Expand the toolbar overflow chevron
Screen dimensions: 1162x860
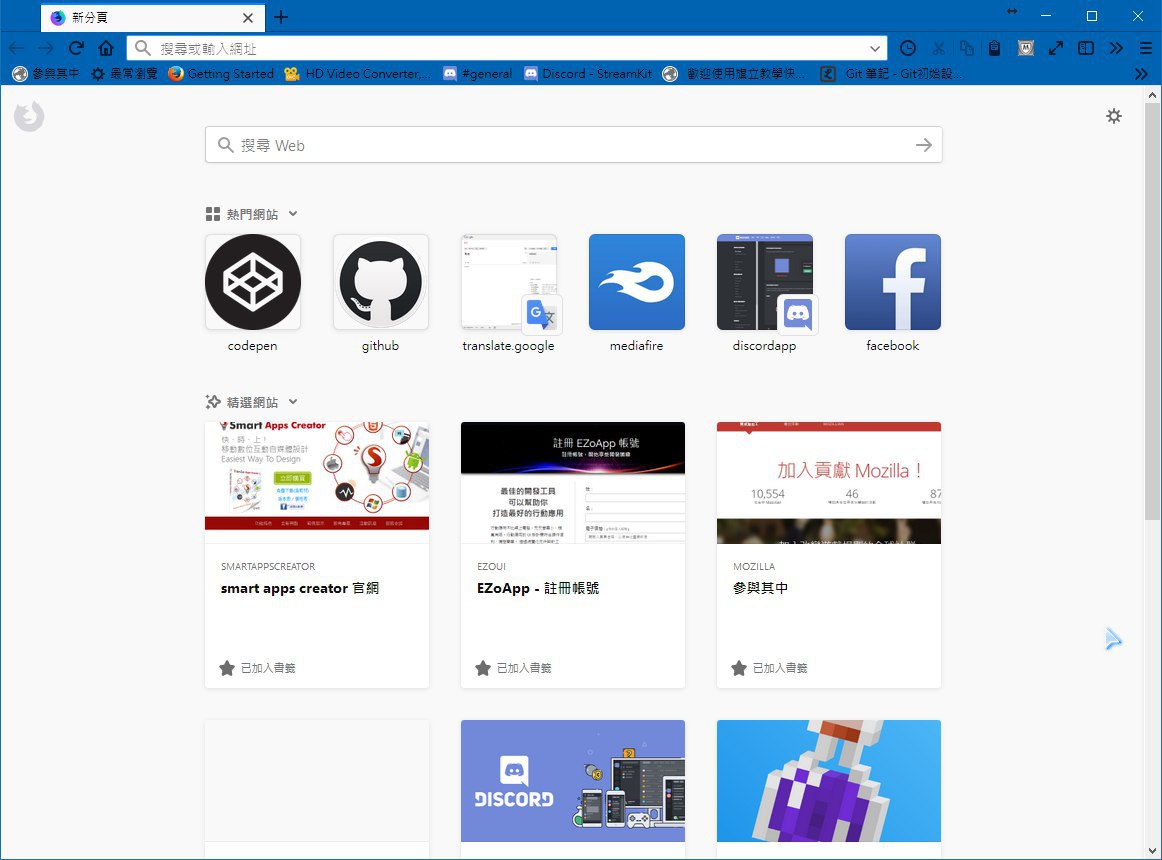coord(1116,48)
